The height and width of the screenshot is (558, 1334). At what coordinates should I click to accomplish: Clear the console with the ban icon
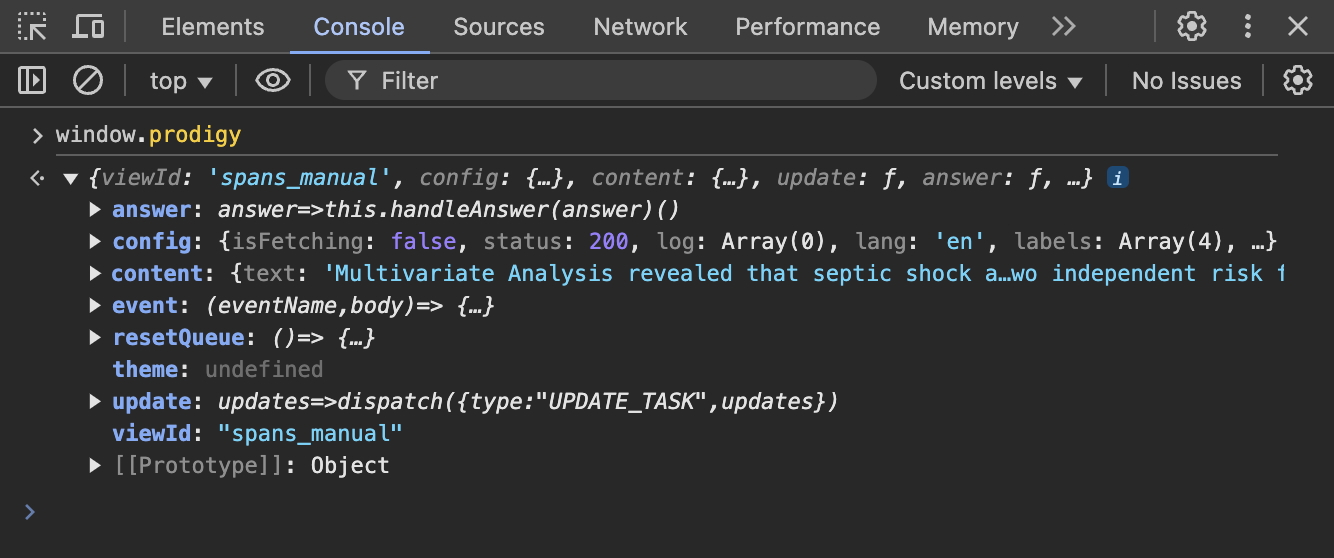pos(88,80)
